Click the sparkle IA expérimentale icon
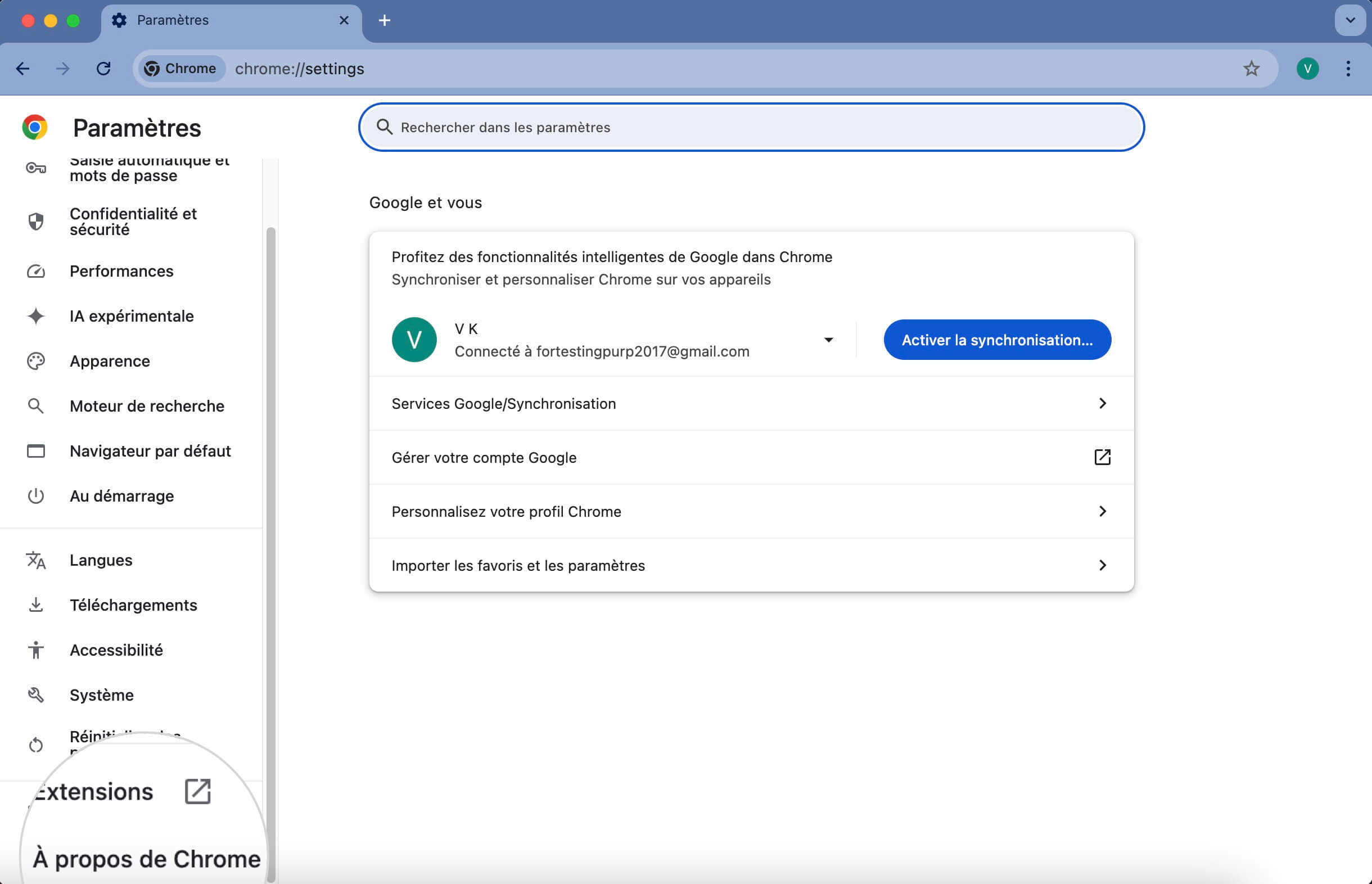The image size is (1372, 884). tap(35, 316)
